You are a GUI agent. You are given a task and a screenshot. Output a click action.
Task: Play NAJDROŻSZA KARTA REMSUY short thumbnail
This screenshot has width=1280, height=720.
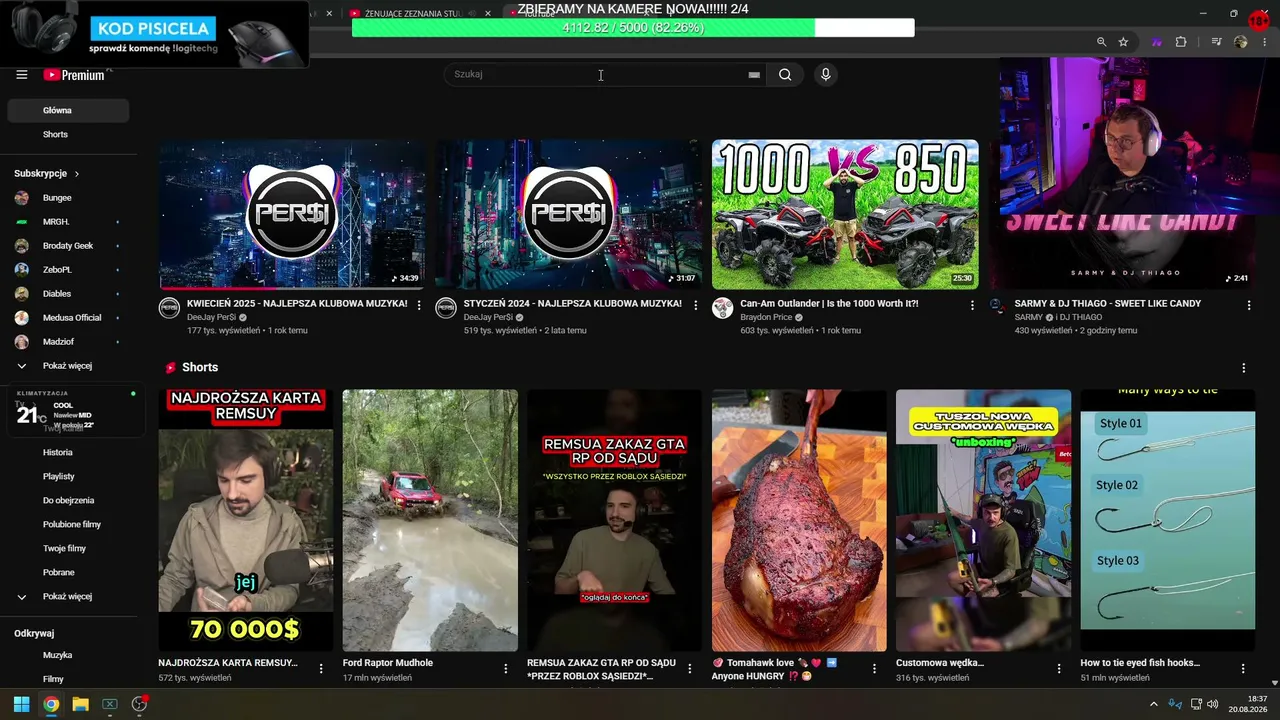click(x=246, y=520)
